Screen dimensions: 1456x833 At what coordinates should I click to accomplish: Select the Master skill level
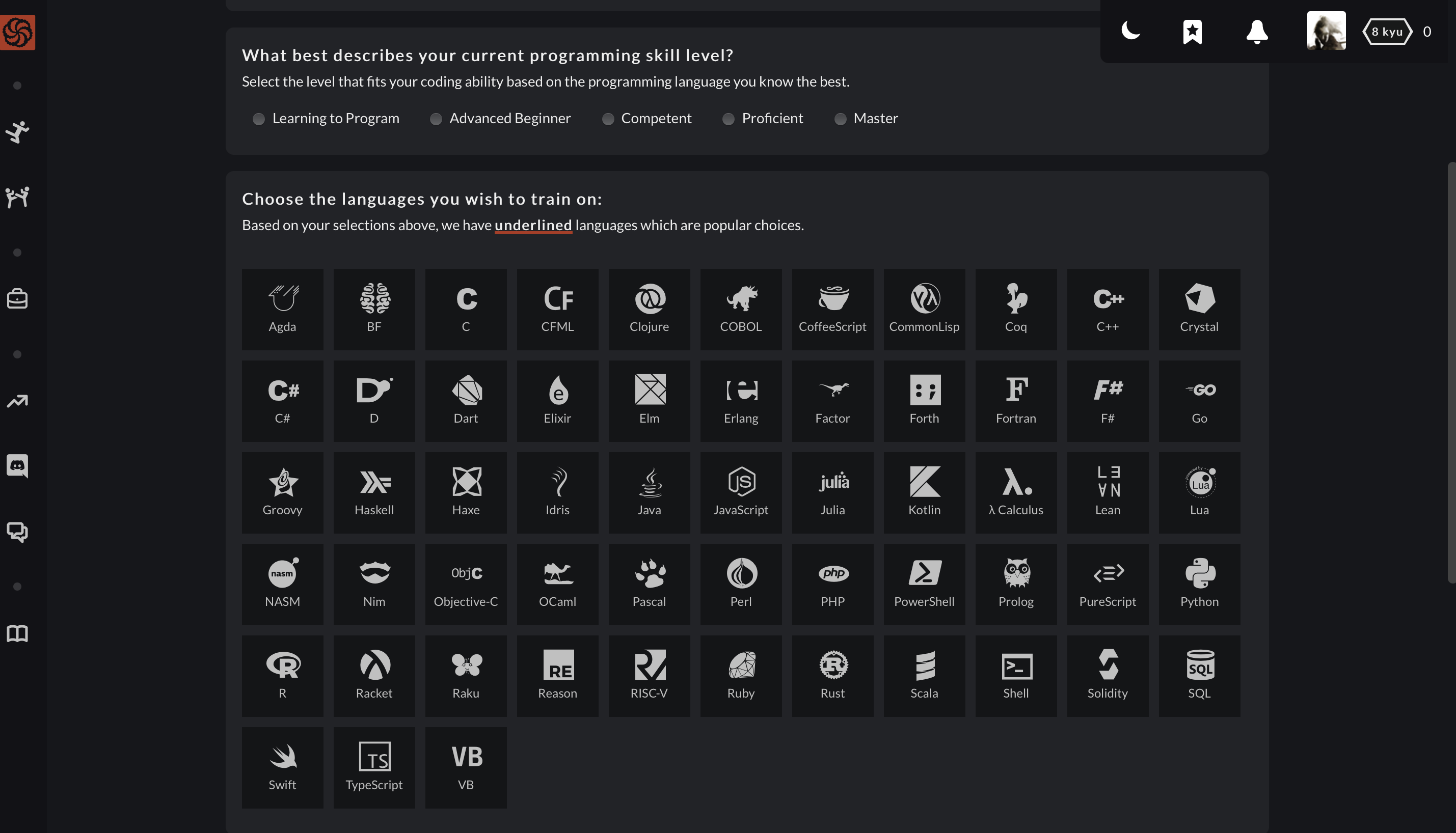(x=841, y=119)
